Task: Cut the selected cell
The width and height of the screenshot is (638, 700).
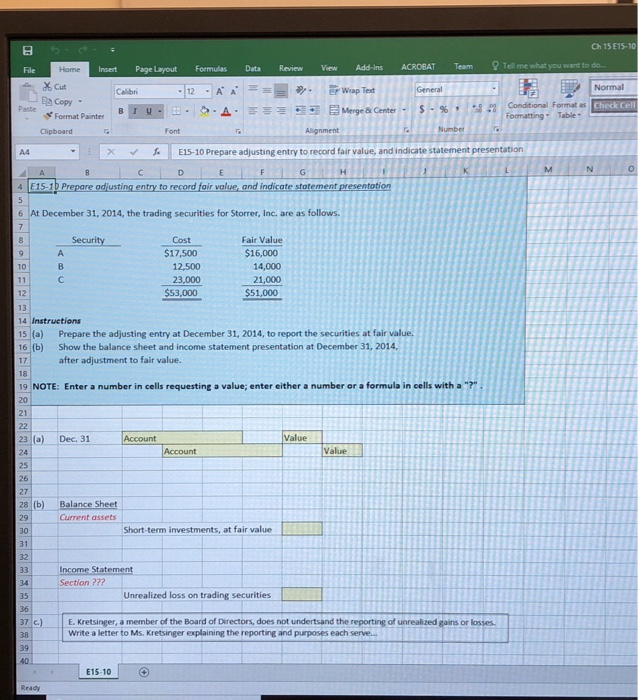Action: 54,87
